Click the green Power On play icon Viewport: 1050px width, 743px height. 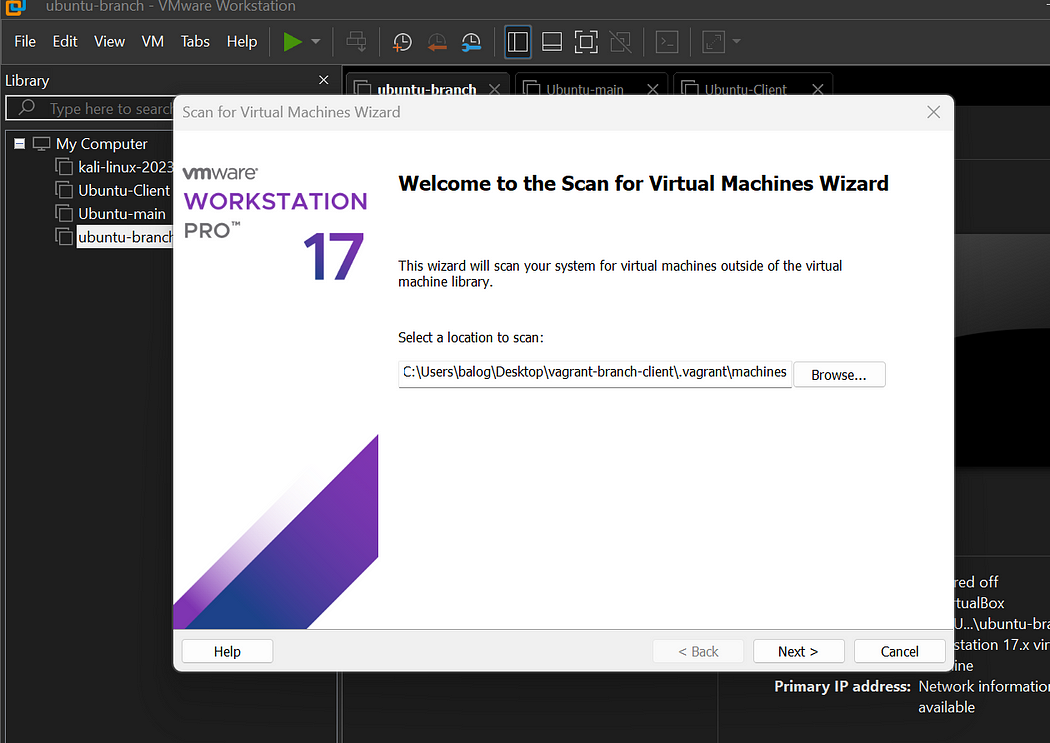click(292, 42)
